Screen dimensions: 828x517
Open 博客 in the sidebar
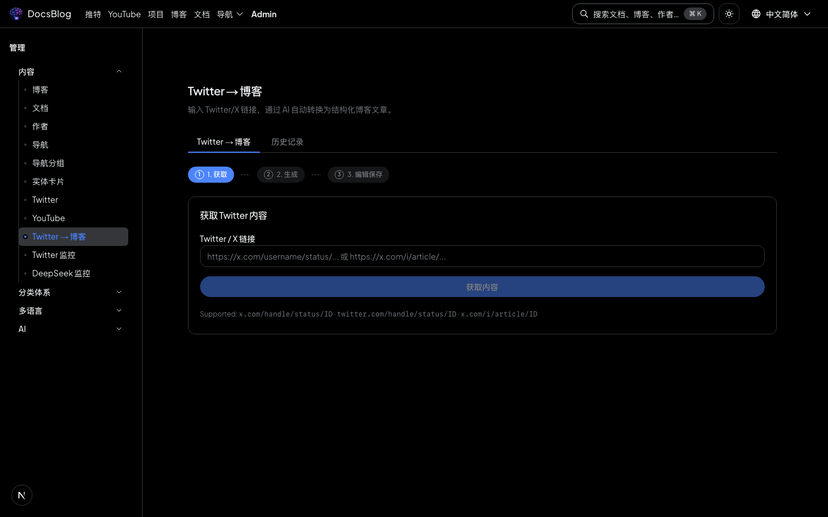click(x=40, y=90)
